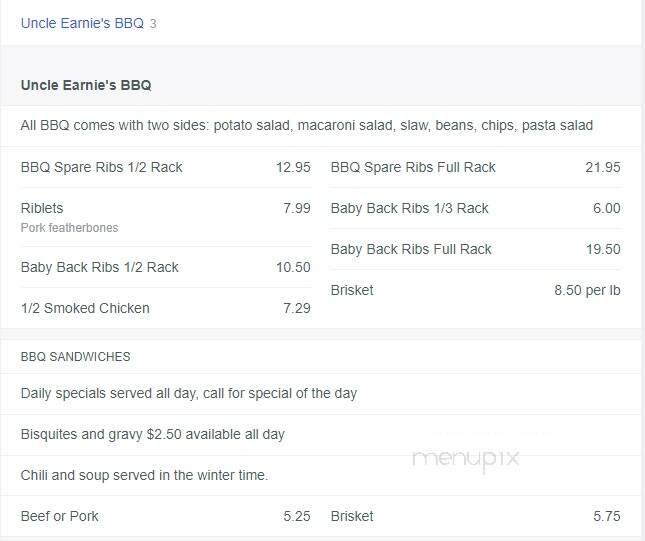This screenshot has width=645, height=541.
Task: Click the two sides description line
Action: click(307, 126)
